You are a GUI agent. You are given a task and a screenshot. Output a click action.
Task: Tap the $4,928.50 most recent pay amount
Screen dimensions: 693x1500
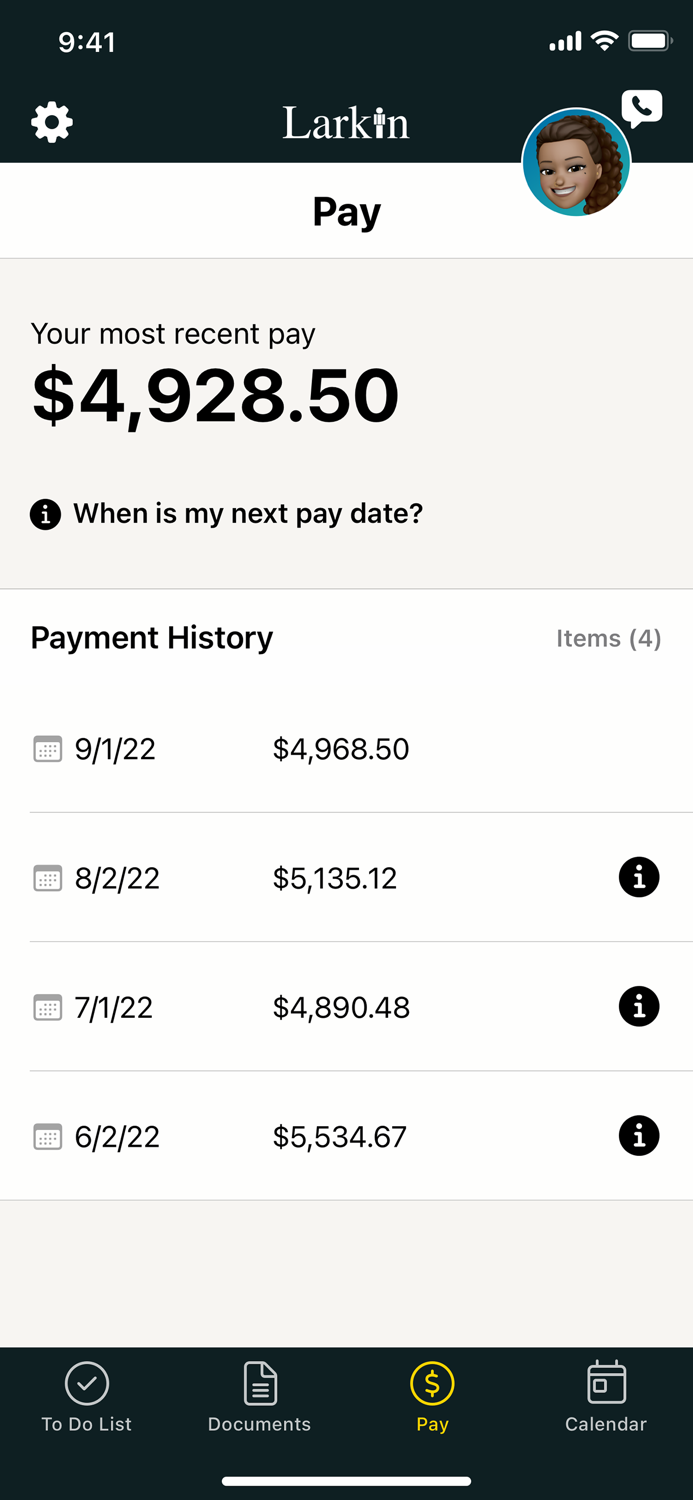point(216,396)
